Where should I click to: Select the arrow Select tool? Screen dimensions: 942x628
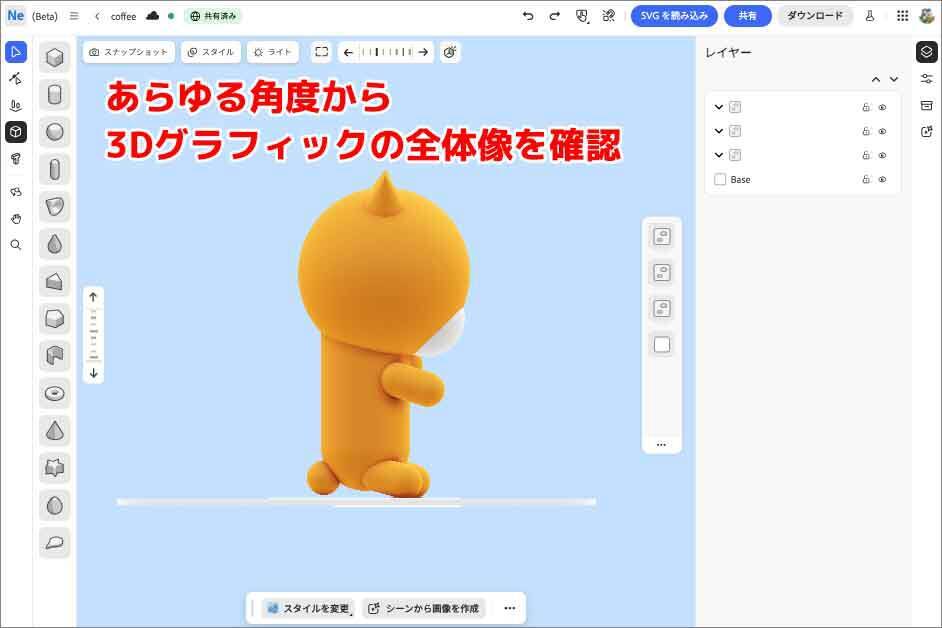(16, 52)
